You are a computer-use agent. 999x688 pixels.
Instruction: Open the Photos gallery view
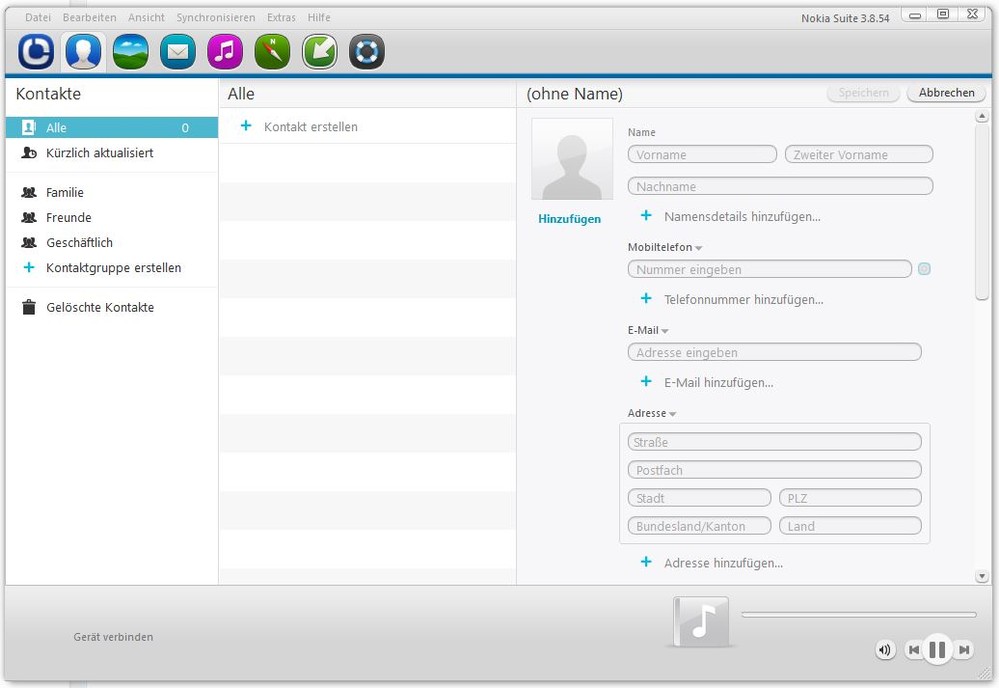coord(131,52)
